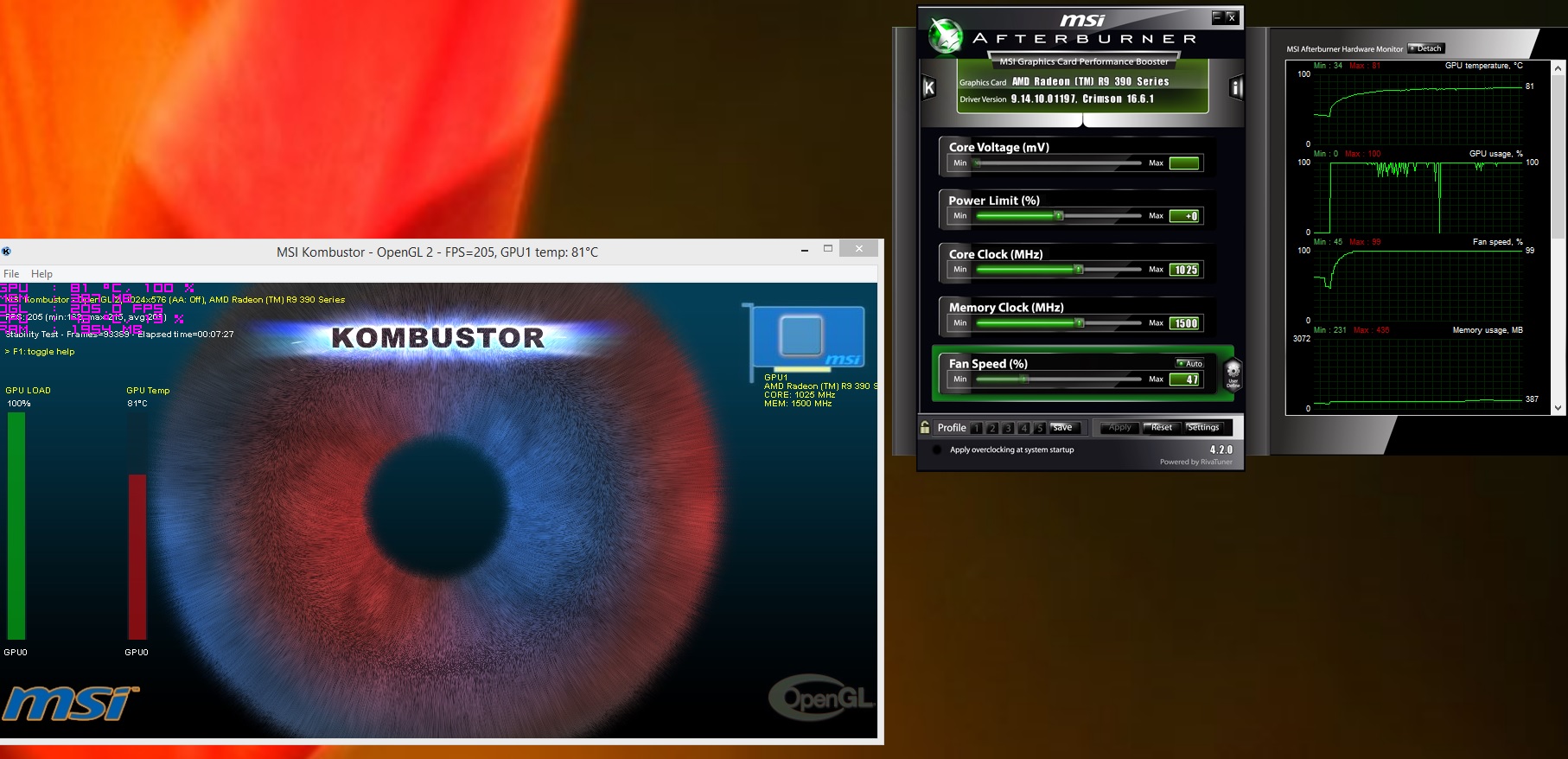Click the GPU Temp 81°C label in Kombustor
The height and width of the screenshot is (759, 1568).
pyautogui.click(x=148, y=397)
